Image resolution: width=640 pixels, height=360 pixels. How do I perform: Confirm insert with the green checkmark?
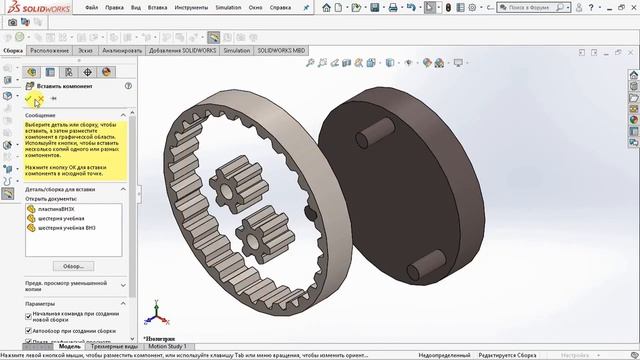pyautogui.click(x=28, y=98)
